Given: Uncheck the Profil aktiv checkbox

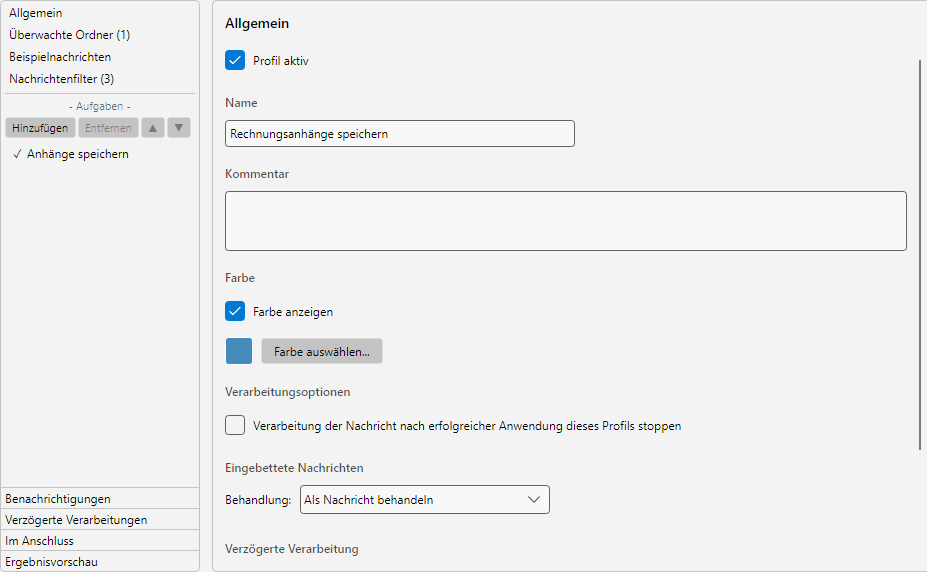Looking at the screenshot, I should tap(235, 60).
